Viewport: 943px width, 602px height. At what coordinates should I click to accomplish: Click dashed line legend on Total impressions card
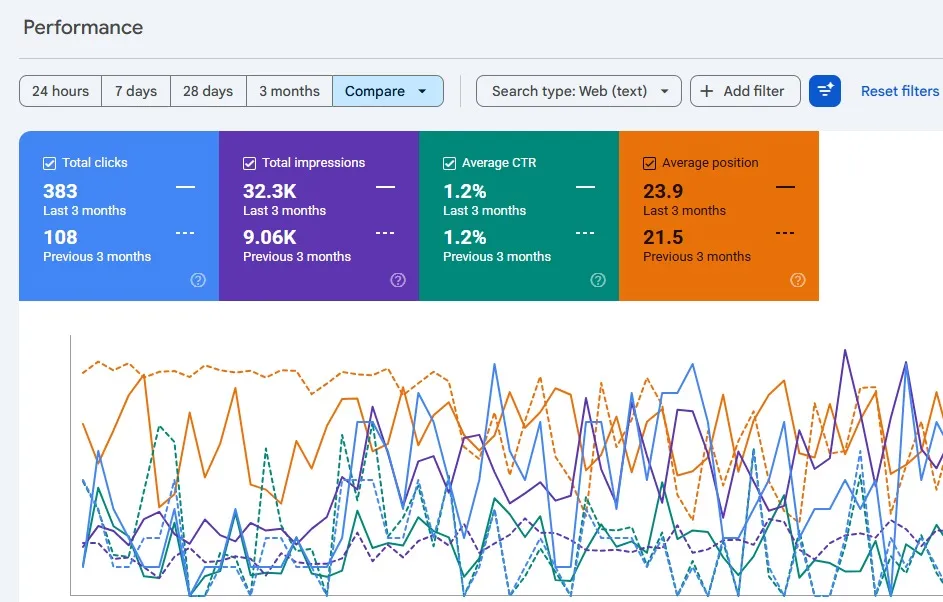385,233
